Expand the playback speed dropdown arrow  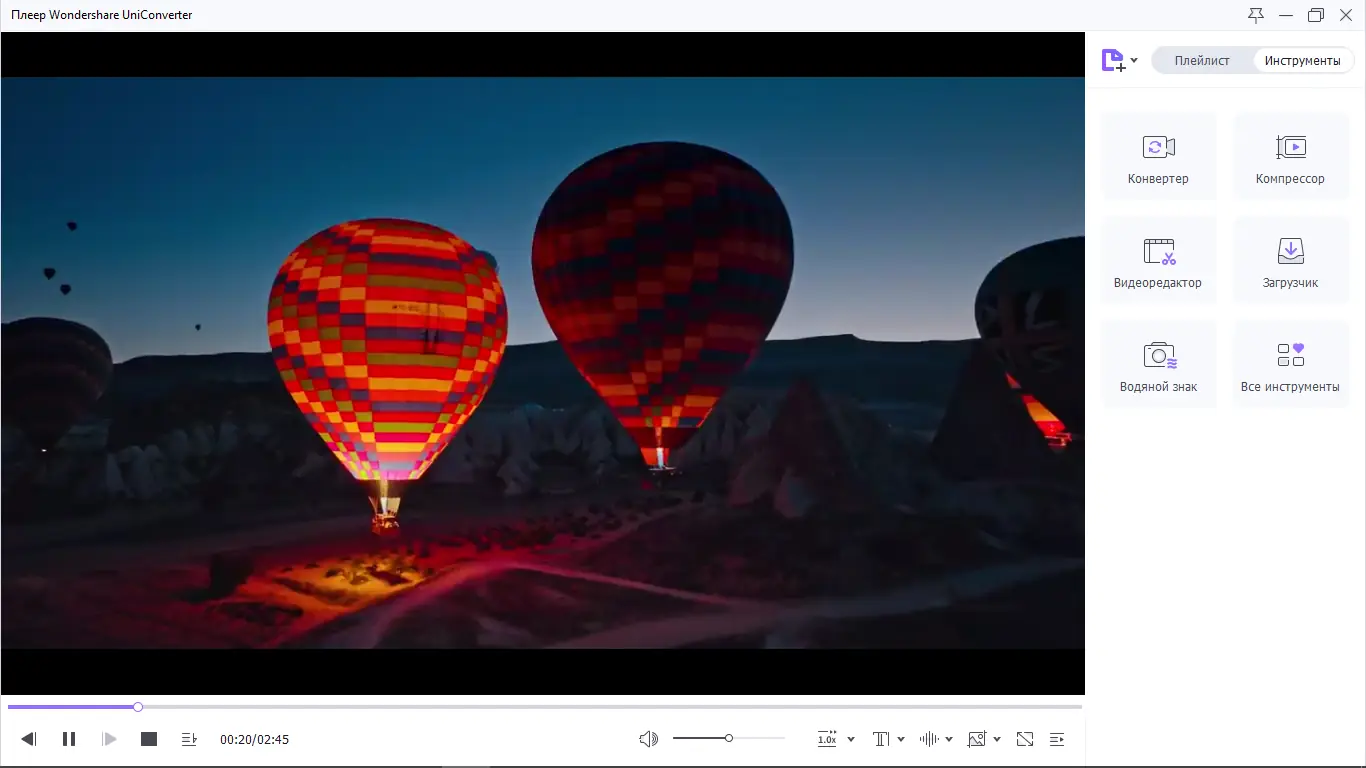pos(851,740)
